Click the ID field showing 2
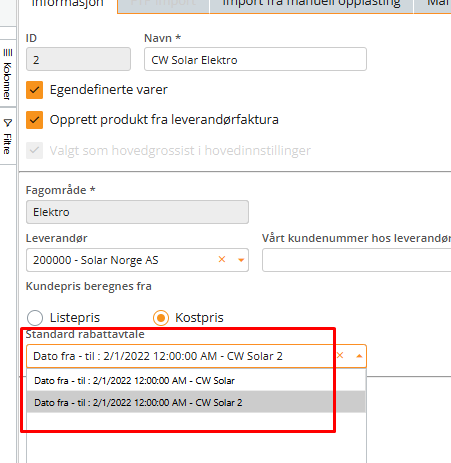The image size is (451, 463). point(78,59)
